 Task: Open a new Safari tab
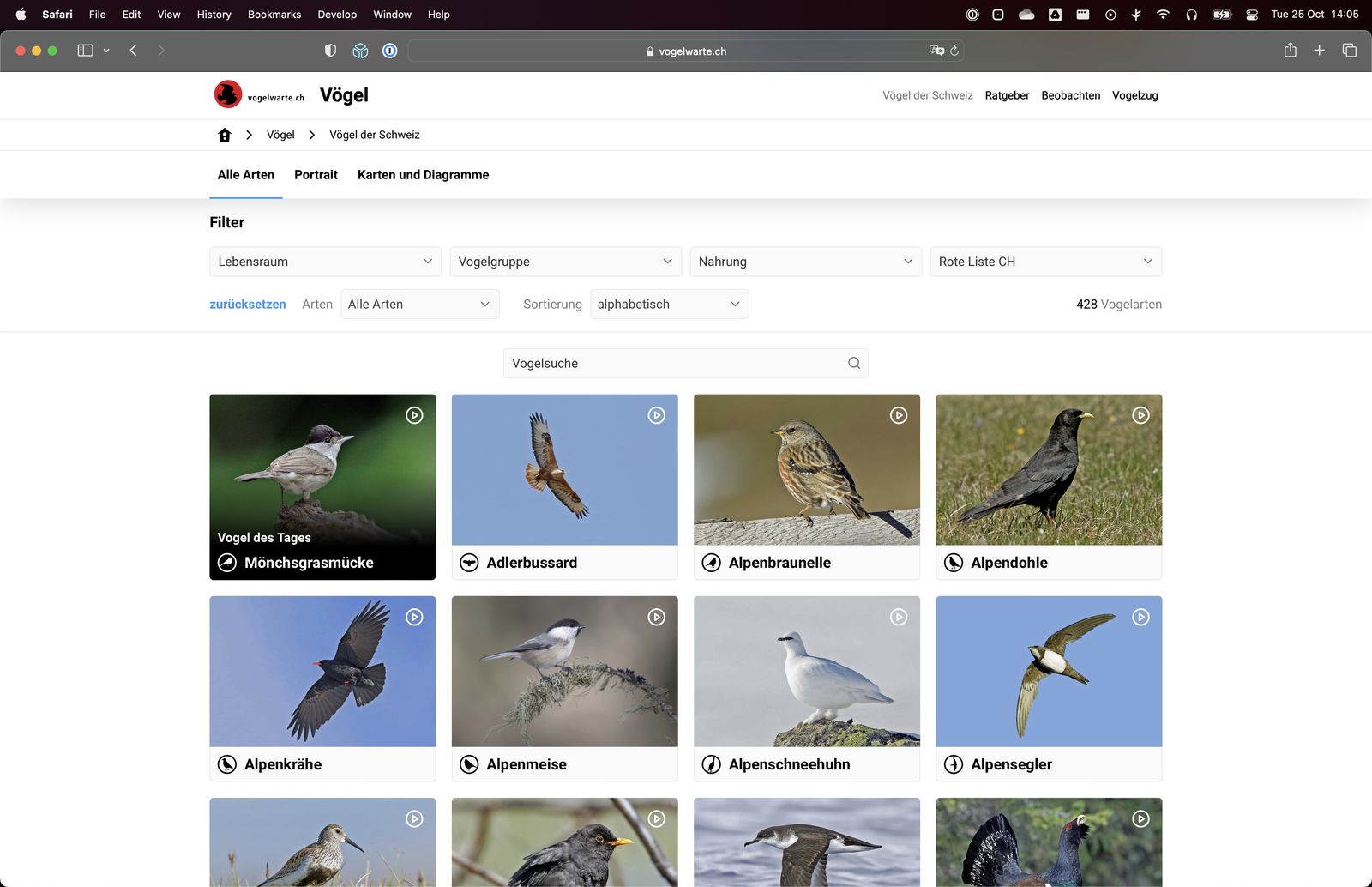click(1320, 51)
